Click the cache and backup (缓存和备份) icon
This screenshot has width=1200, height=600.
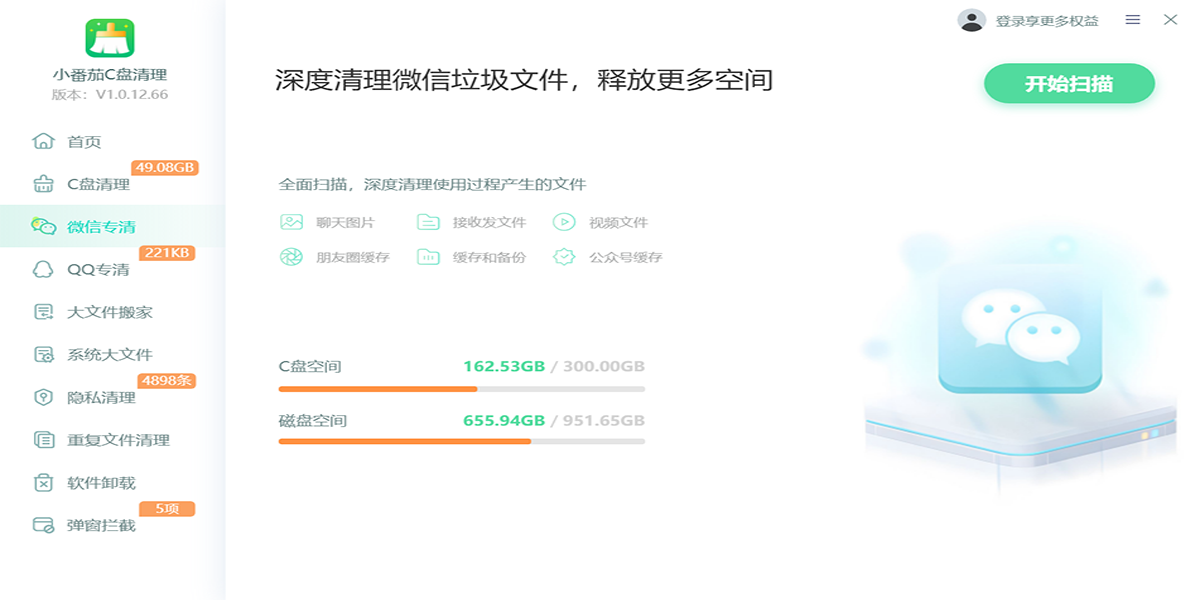pos(428,257)
